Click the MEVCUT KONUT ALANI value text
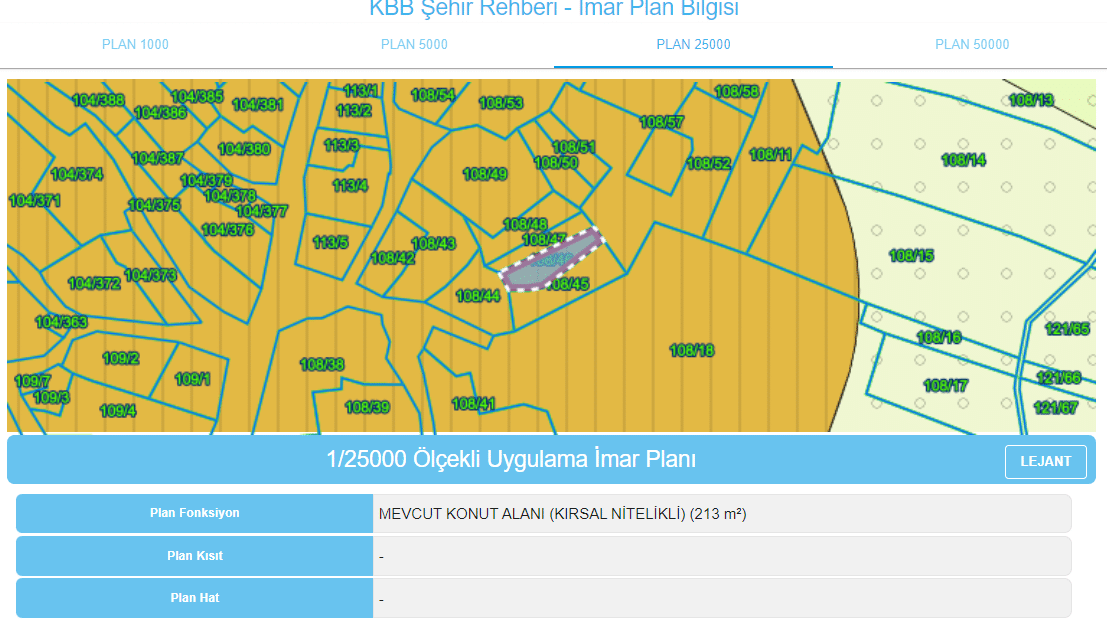1107x636 pixels. [x=562, y=514]
